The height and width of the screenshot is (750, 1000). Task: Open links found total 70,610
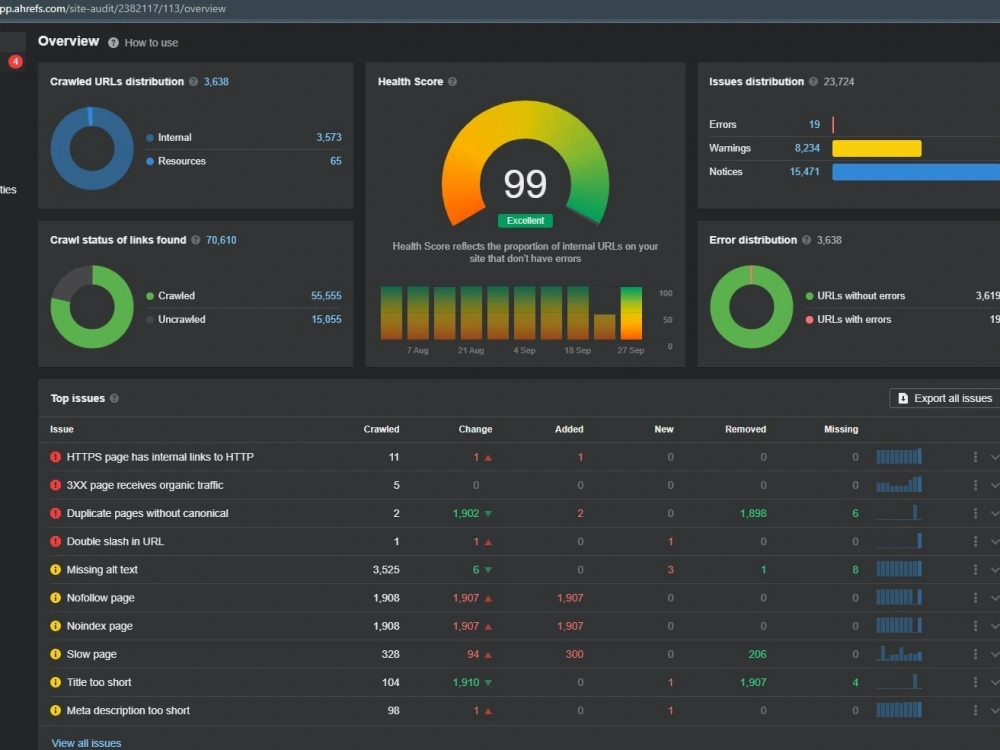221,240
